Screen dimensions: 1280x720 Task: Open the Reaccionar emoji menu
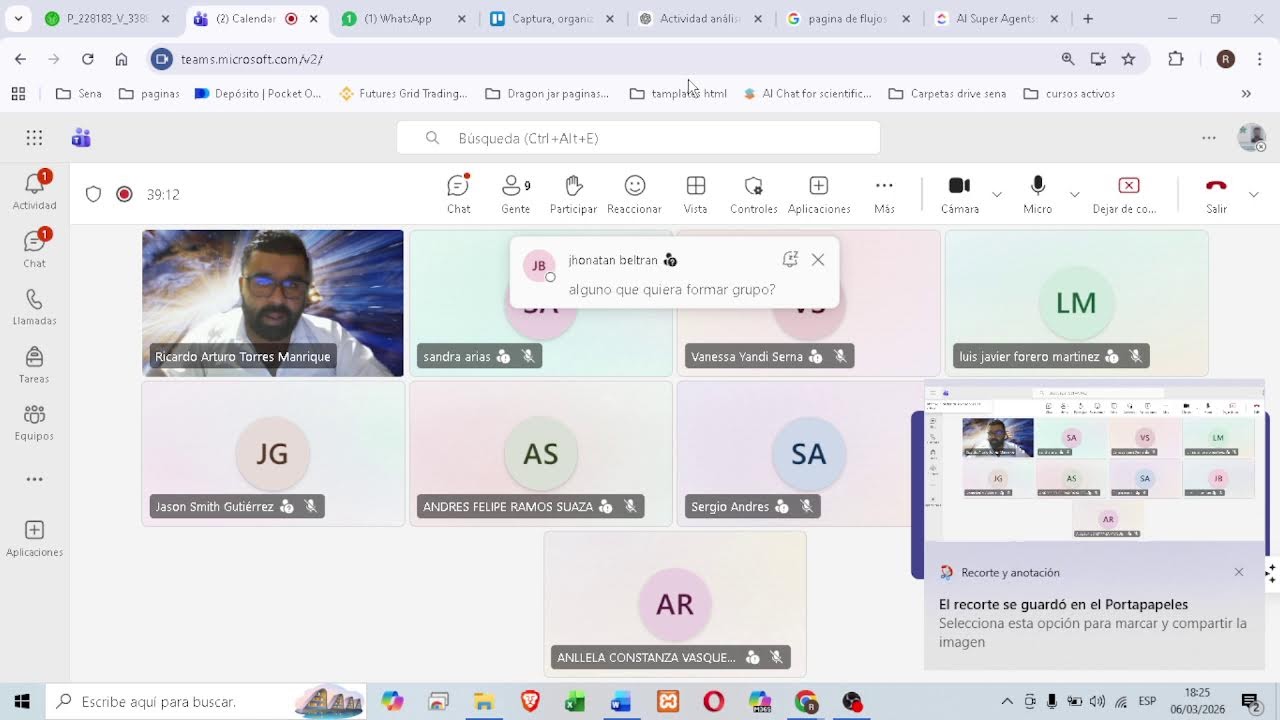pos(634,194)
